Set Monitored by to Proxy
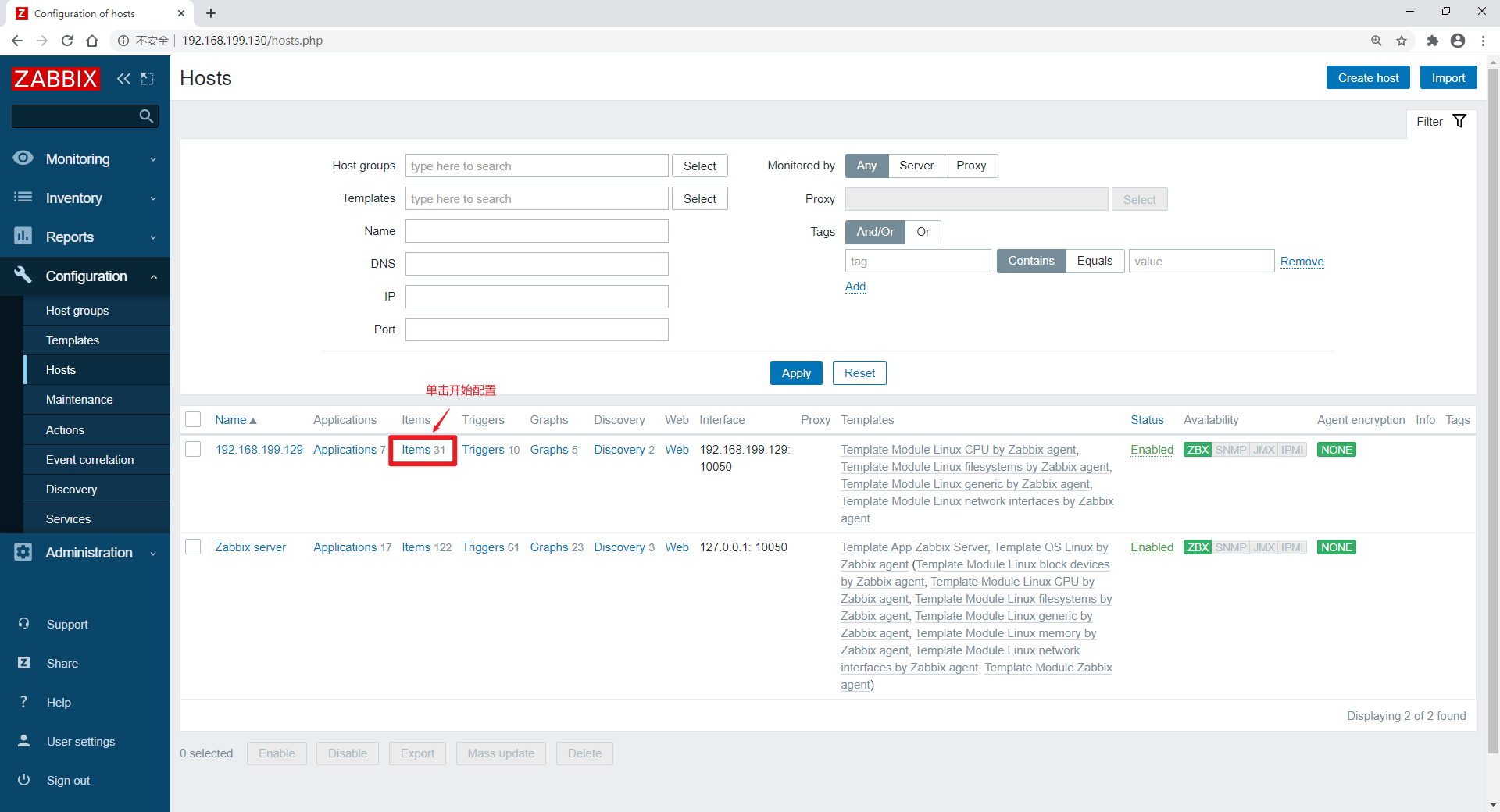This screenshot has height=812, width=1500. click(x=971, y=166)
